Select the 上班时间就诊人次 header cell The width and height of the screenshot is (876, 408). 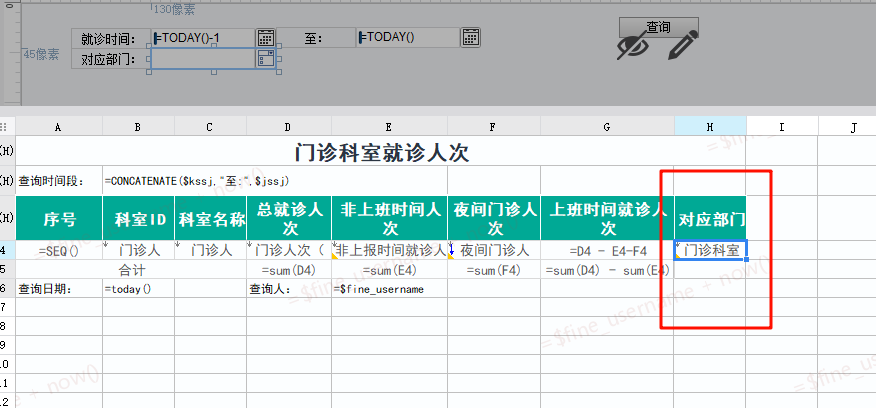(x=607, y=219)
